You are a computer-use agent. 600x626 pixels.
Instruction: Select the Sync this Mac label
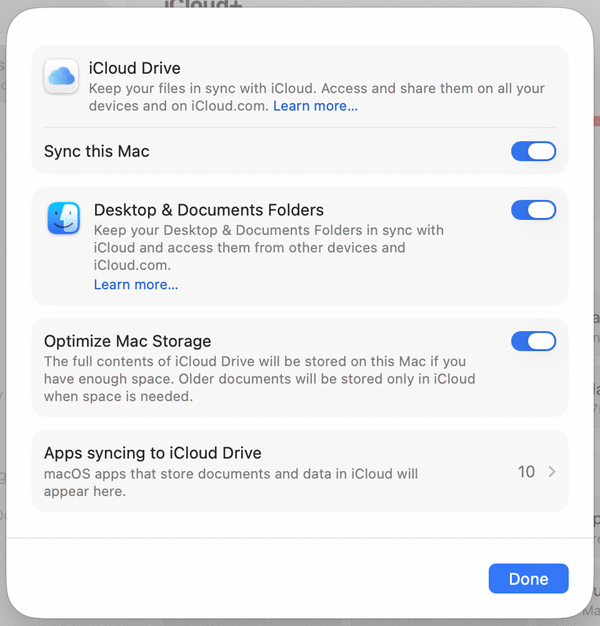[x=97, y=152]
